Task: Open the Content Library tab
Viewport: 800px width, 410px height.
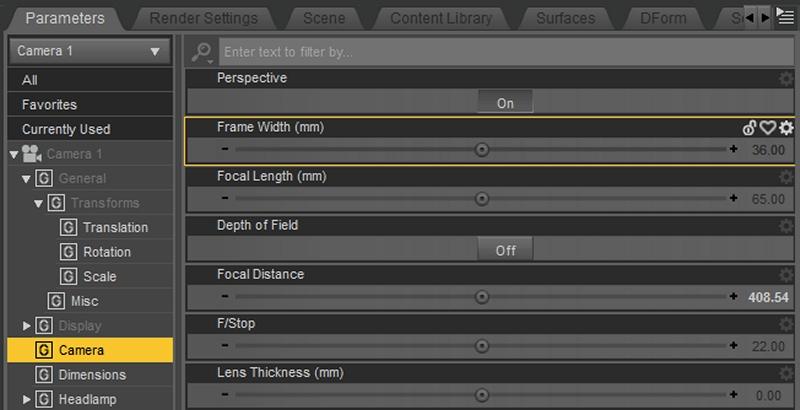Action: click(x=440, y=18)
